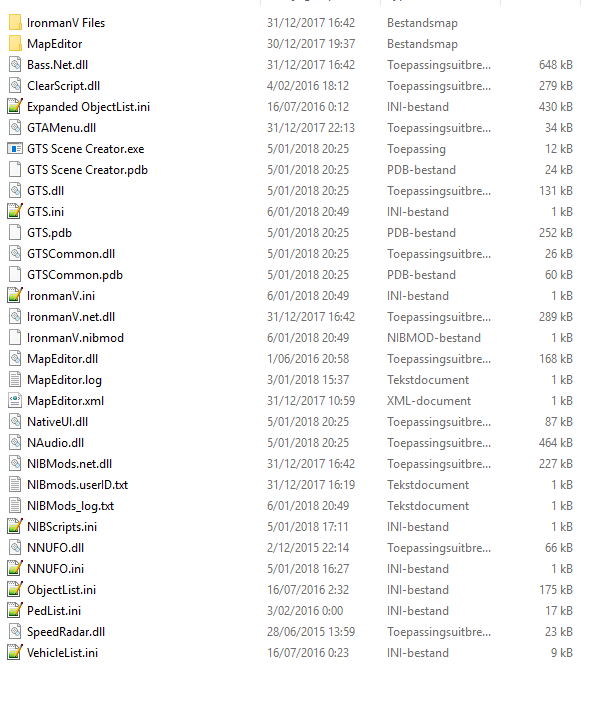Click the ClearScript.dll file icon
614x723 pixels.
point(15,86)
